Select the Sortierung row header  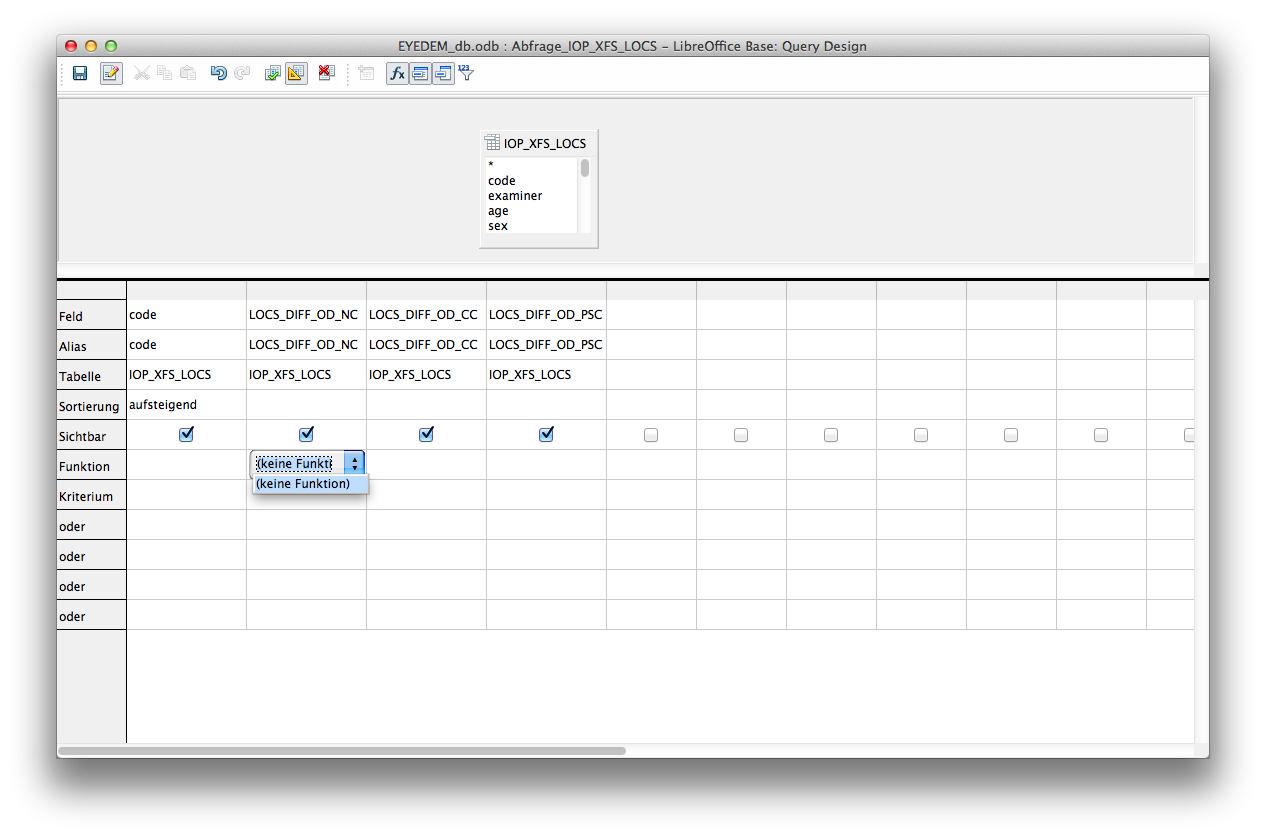point(91,405)
